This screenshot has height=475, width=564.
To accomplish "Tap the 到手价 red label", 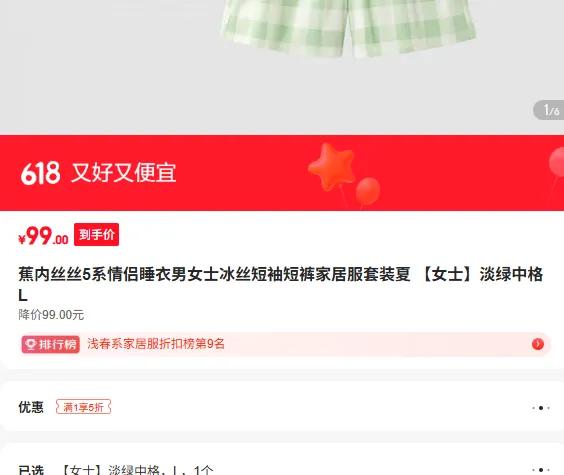I will point(96,235).
